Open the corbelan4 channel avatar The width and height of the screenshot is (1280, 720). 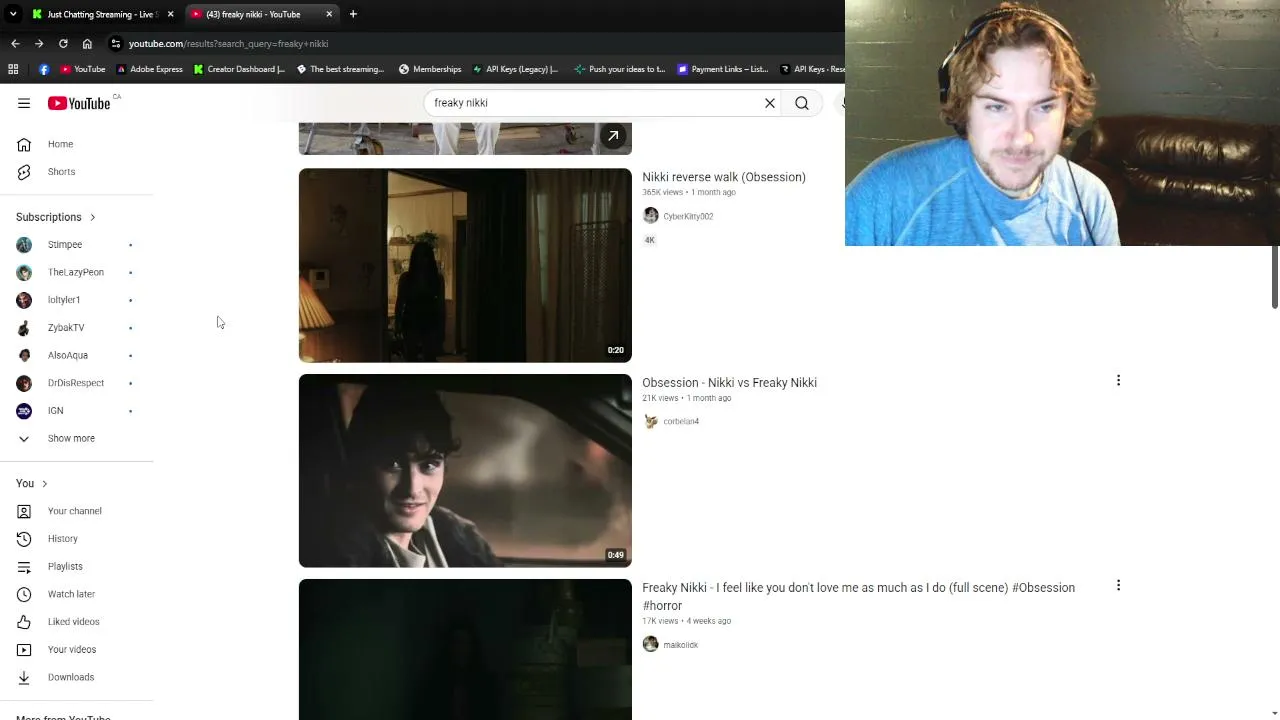[651, 422]
